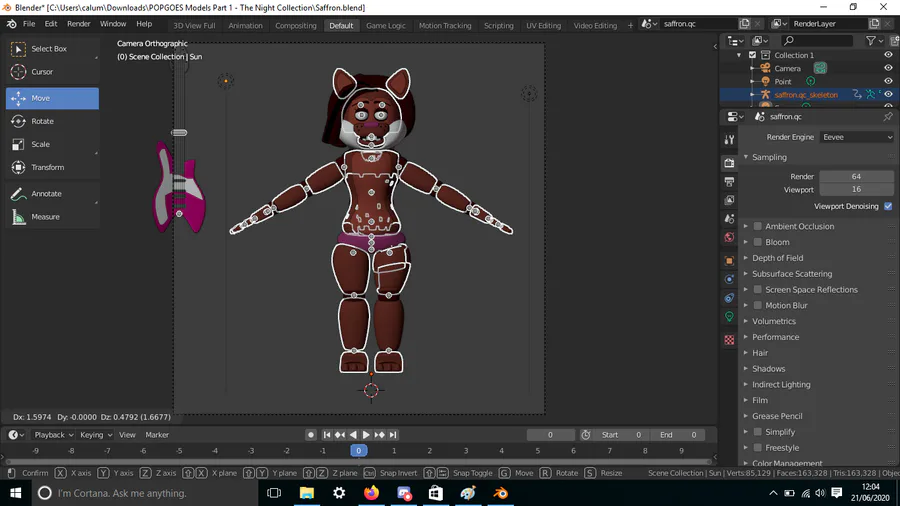The height and width of the screenshot is (506, 900).
Task: Open the Scene properties tab
Action: click(729, 219)
